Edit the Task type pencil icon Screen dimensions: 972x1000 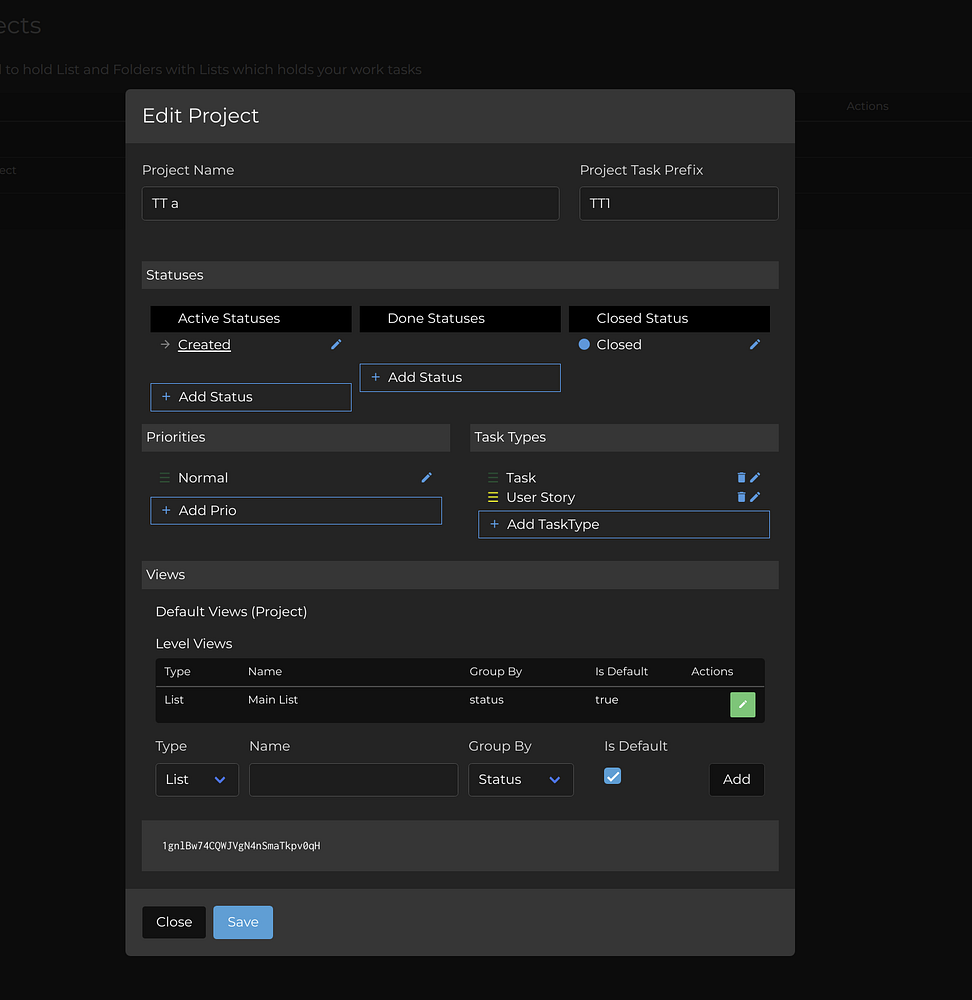coord(756,478)
